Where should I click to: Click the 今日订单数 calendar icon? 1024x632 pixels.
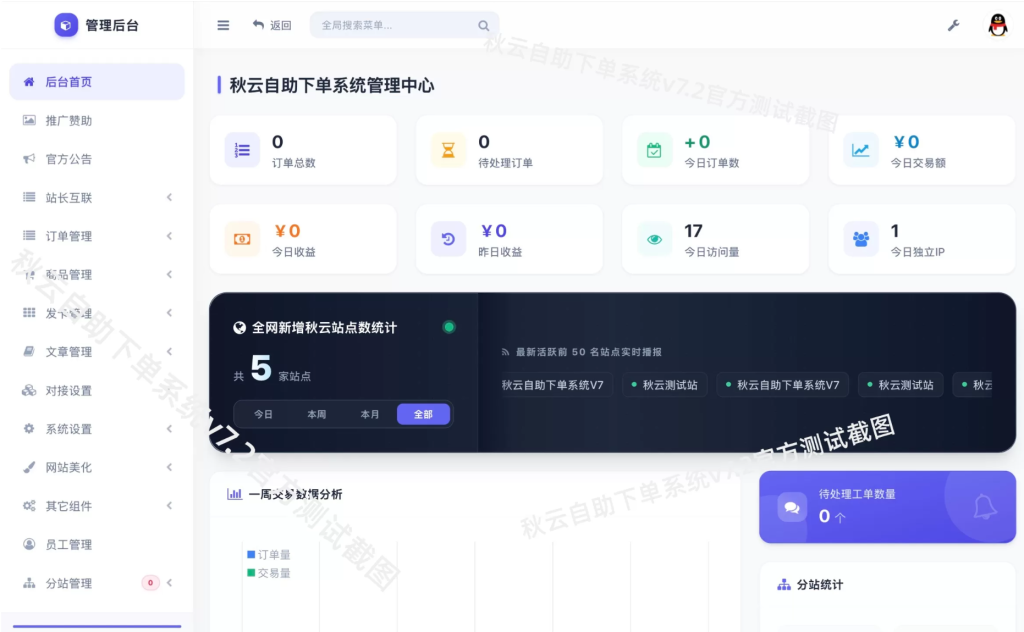tap(654, 150)
